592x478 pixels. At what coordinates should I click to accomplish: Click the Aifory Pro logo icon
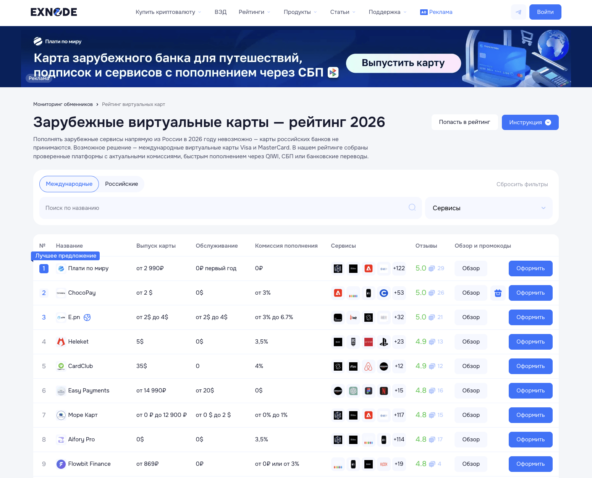click(x=61, y=439)
